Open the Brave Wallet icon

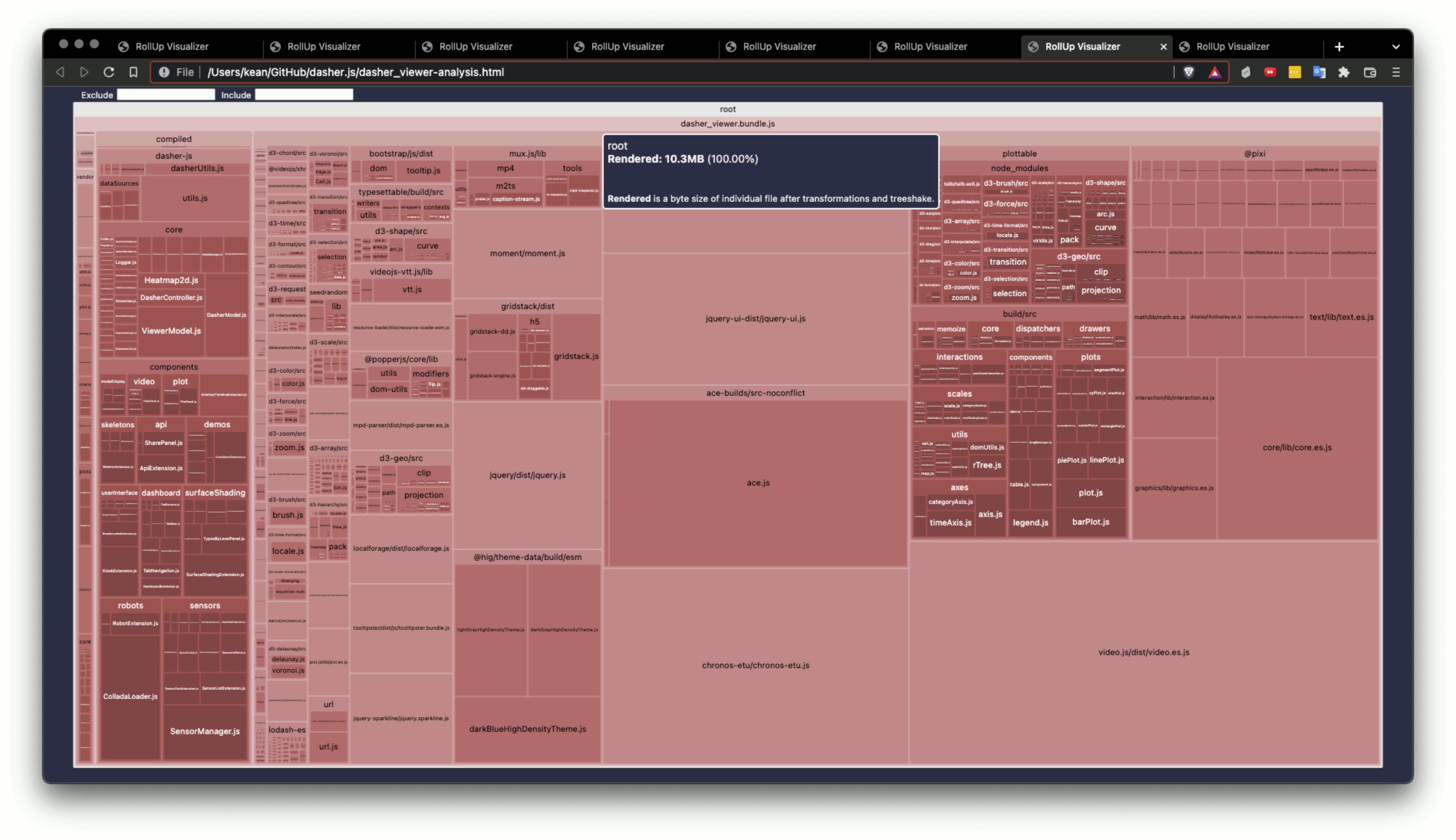point(1369,72)
